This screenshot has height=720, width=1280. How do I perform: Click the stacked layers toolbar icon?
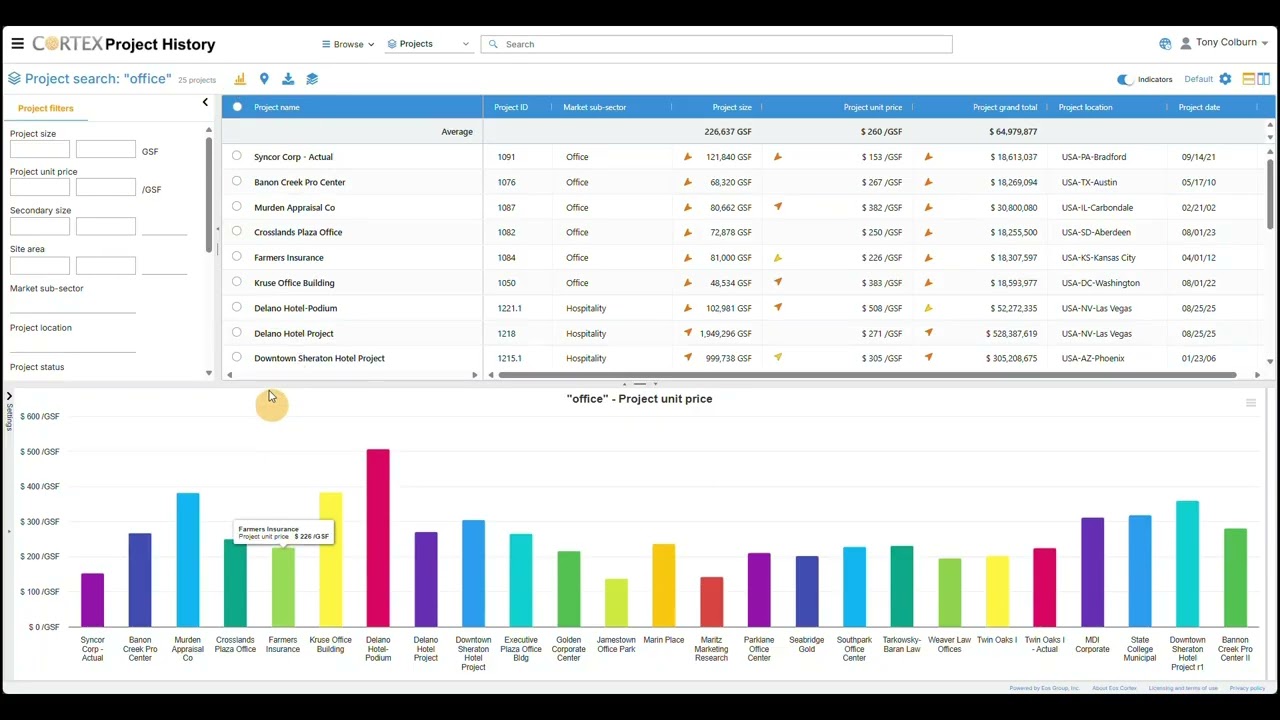(312, 79)
